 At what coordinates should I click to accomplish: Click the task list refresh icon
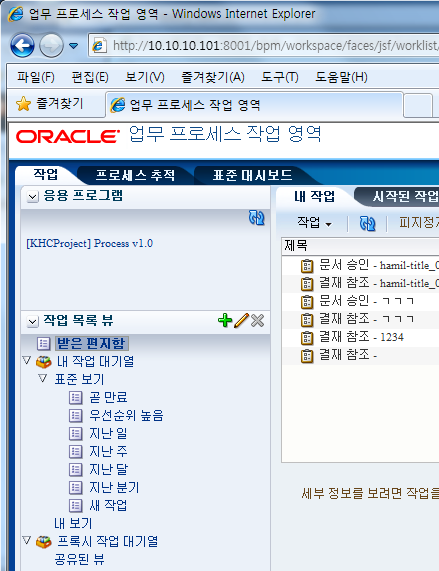click(x=367, y=223)
